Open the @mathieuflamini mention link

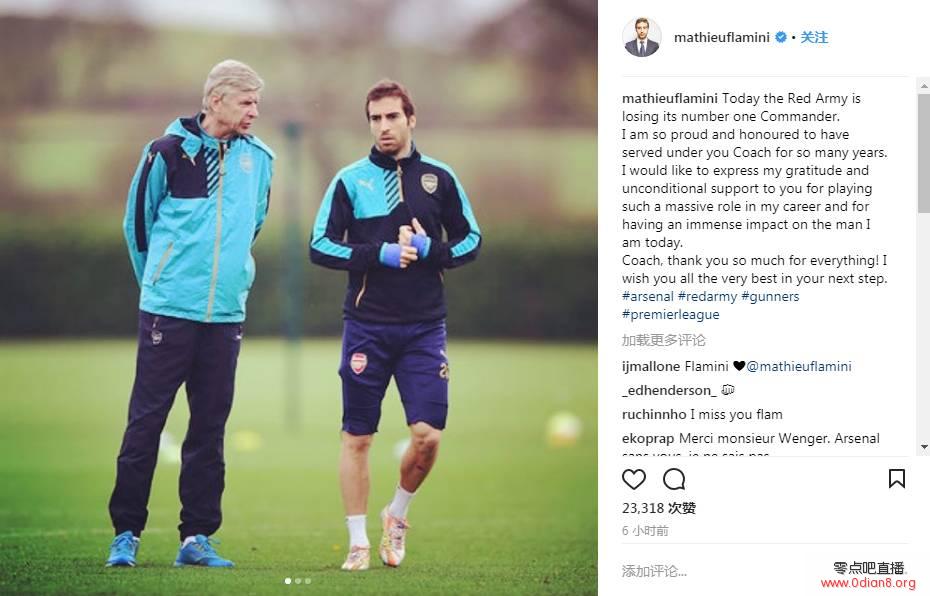tap(798, 366)
